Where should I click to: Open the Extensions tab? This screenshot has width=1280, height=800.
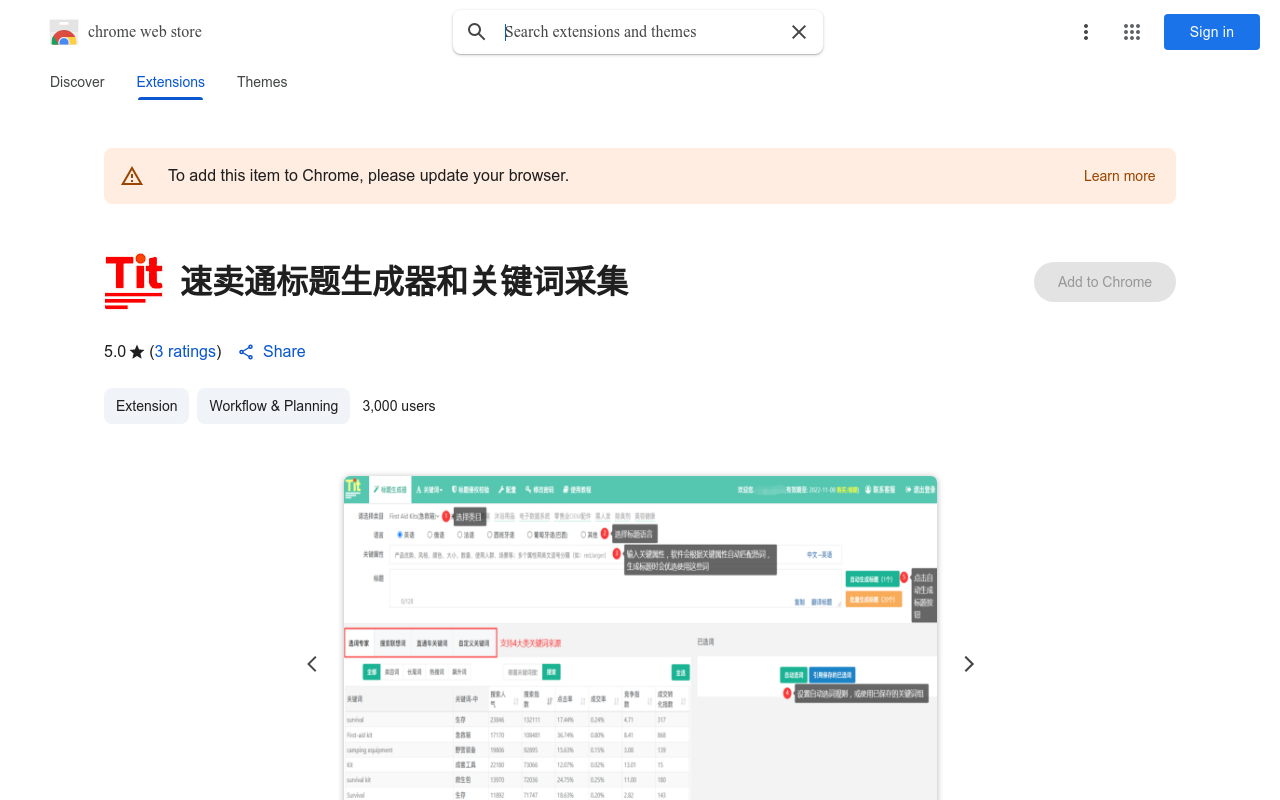tap(170, 82)
